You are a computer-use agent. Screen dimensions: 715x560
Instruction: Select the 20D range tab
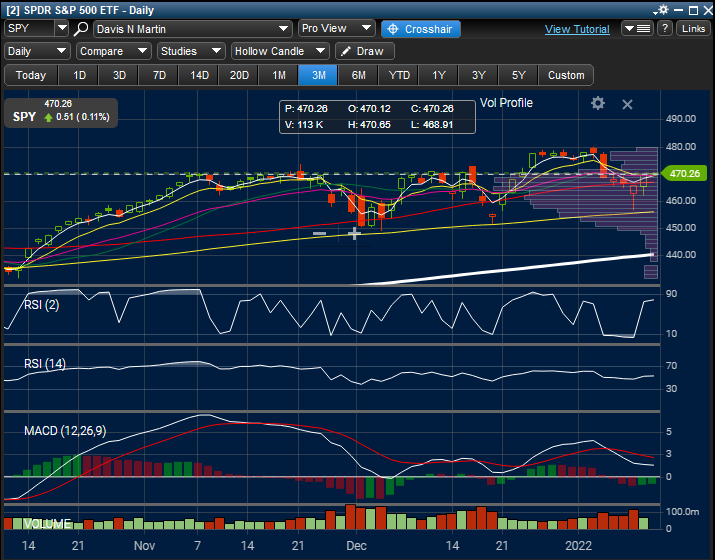pos(239,75)
